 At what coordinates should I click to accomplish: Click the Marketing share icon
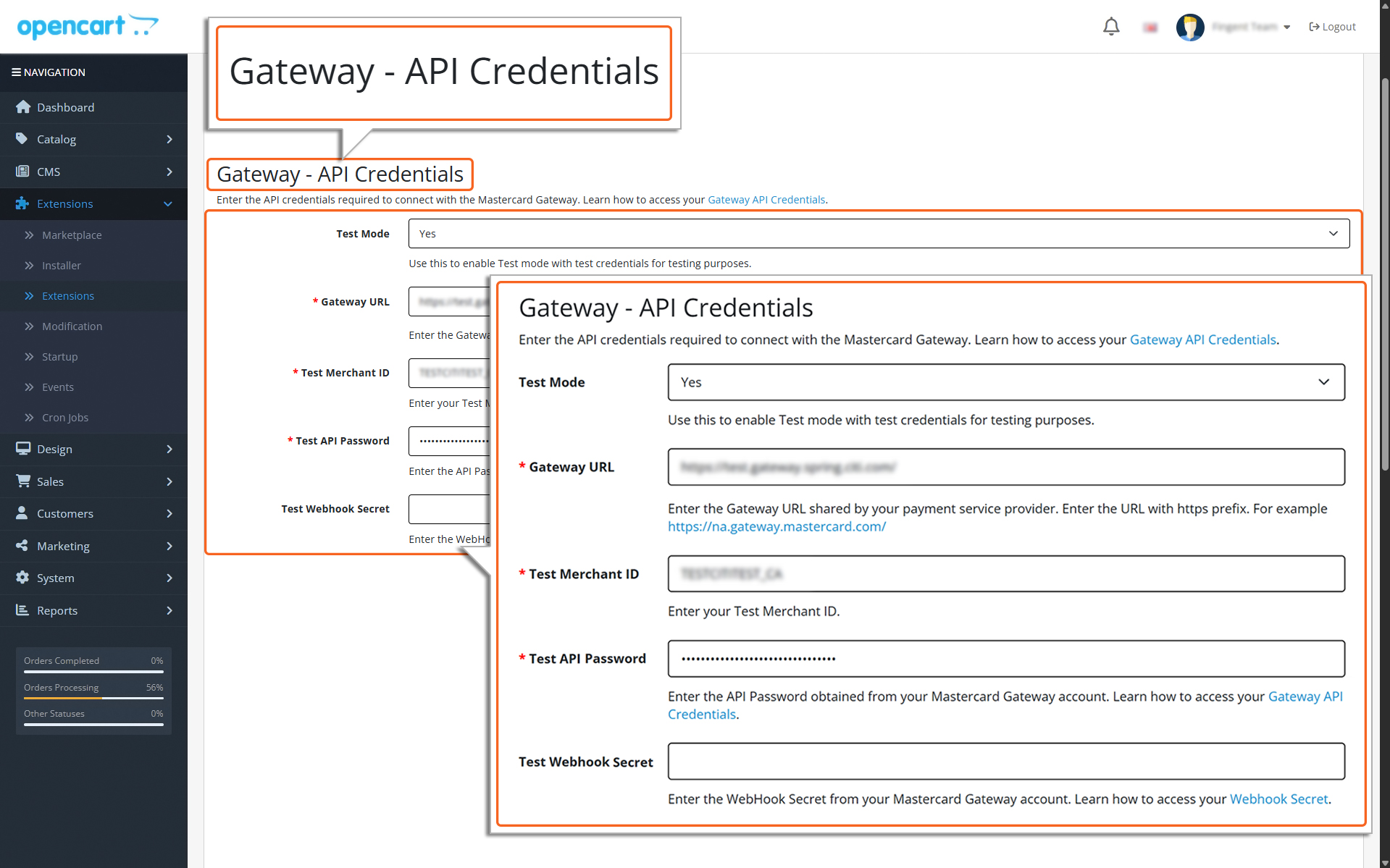(23, 546)
